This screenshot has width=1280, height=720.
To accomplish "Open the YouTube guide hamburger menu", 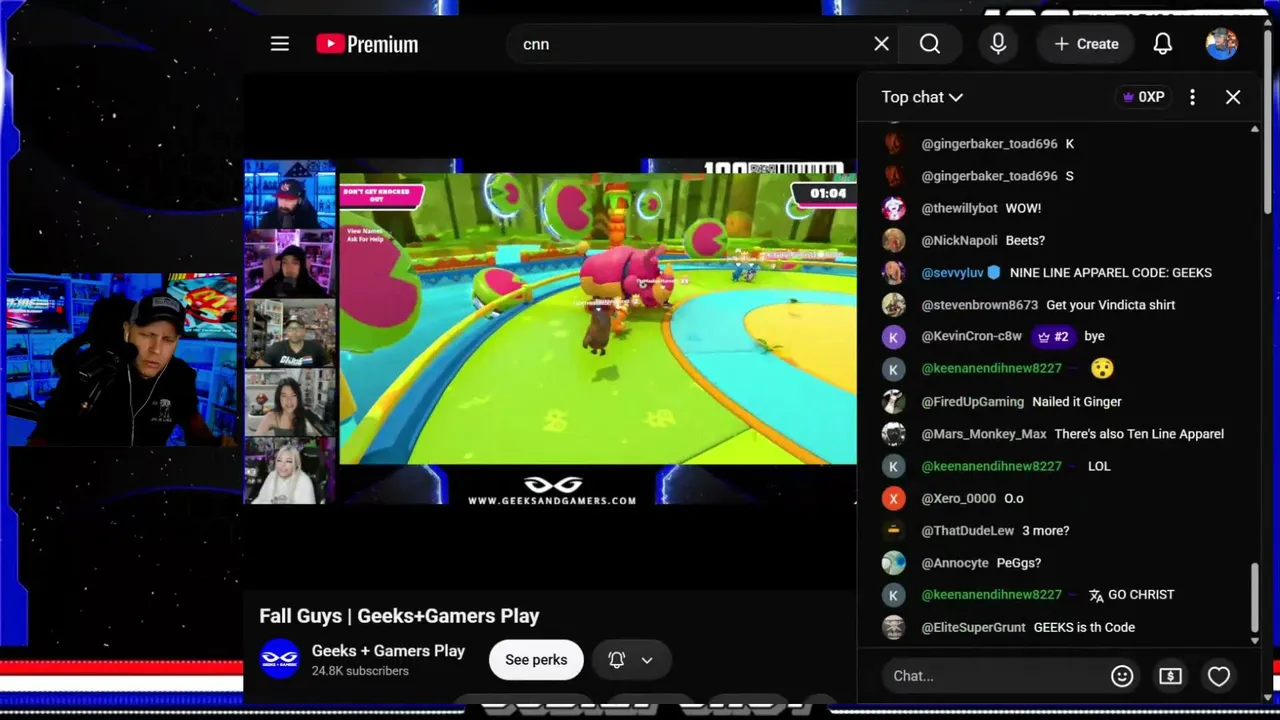I will (x=280, y=44).
